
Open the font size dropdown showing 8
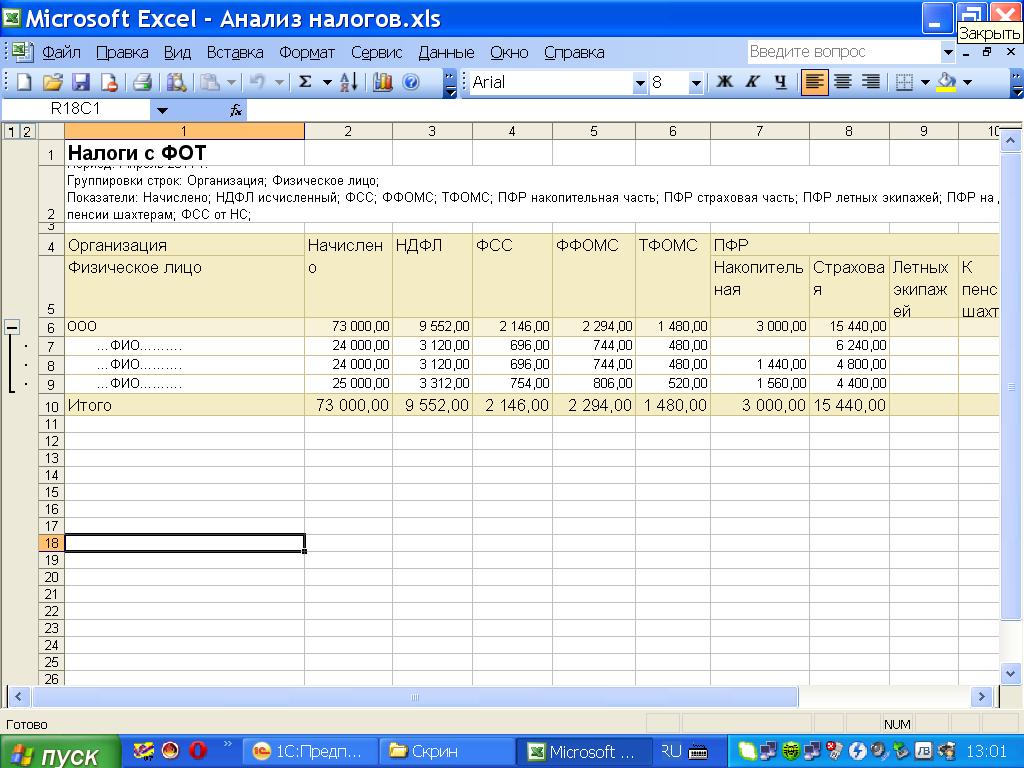pos(696,84)
